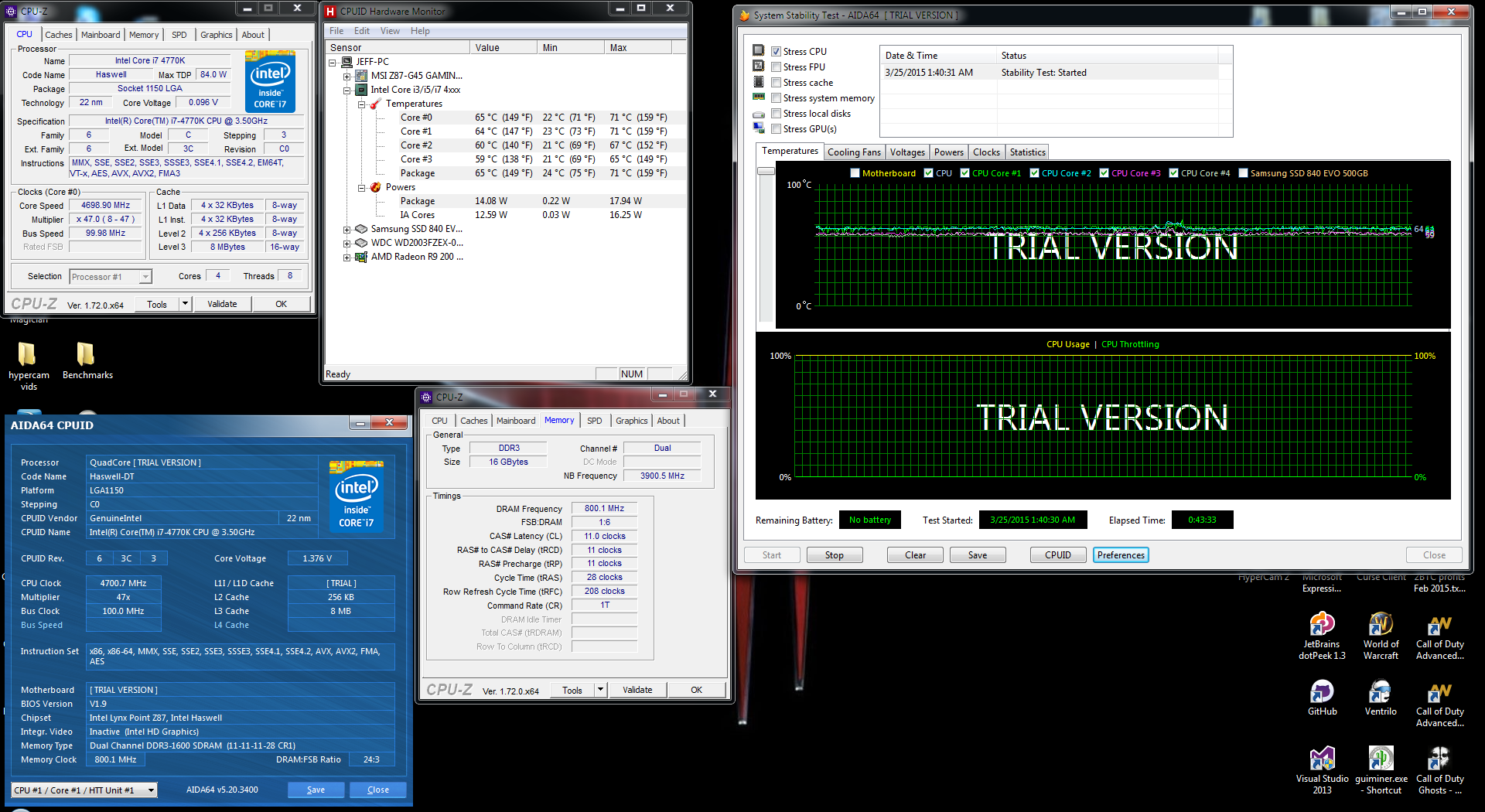Click the RAM module icon beside Stress system memory
The image size is (1485, 812).
[759, 97]
